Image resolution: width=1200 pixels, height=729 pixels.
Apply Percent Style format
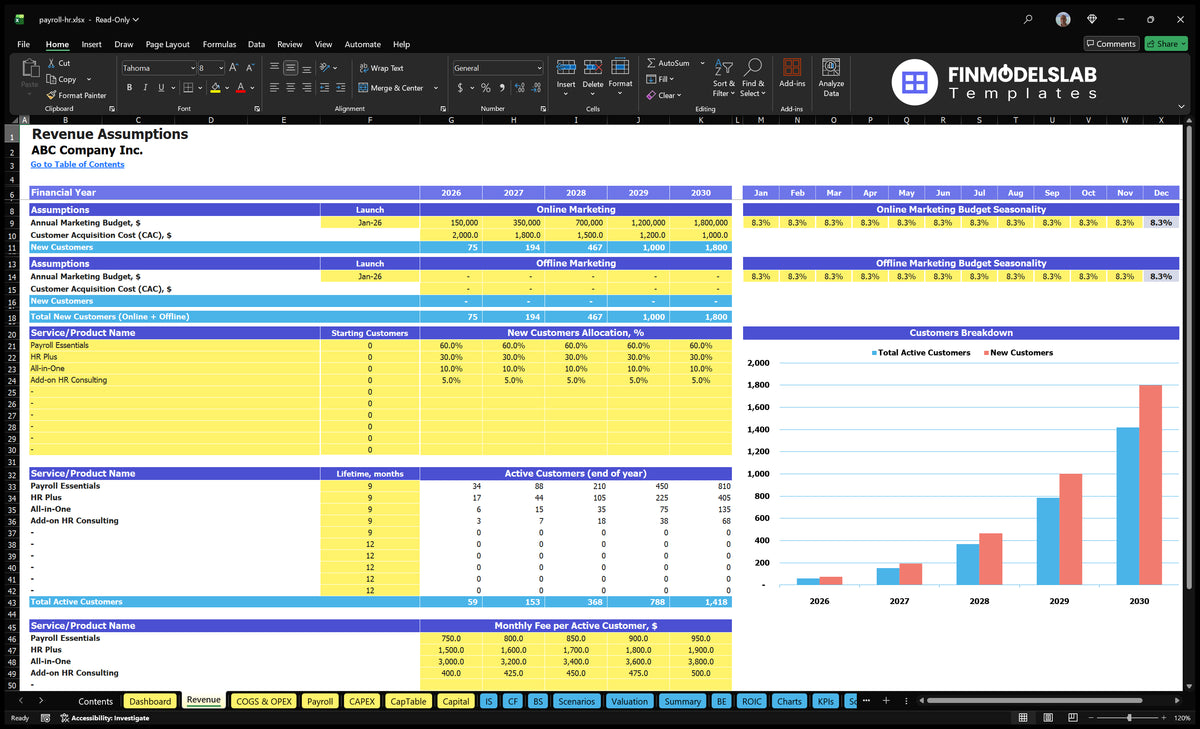point(486,88)
